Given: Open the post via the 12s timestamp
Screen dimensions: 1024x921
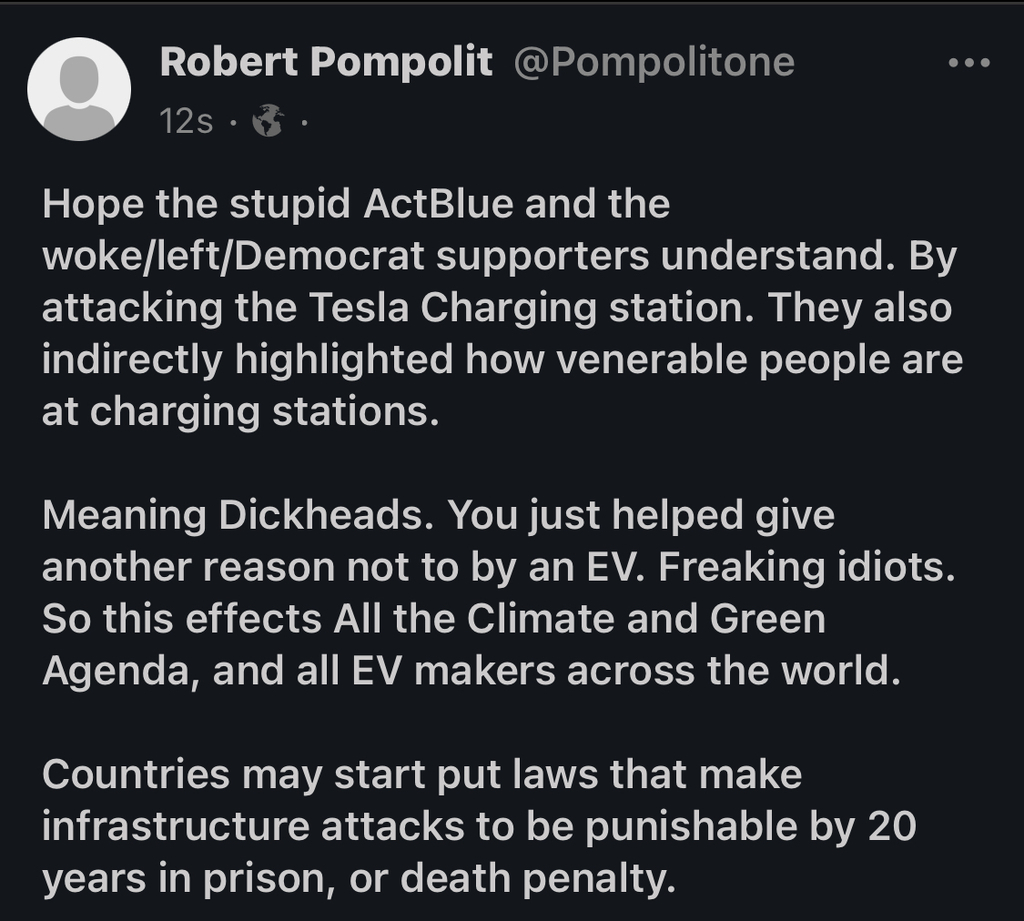Looking at the screenshot, I should click(186, 122).
